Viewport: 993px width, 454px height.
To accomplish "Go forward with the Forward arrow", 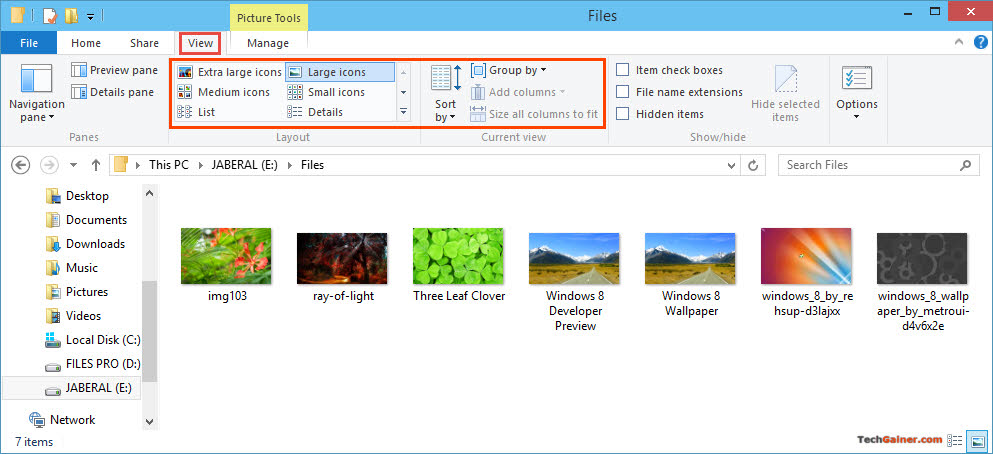I will coord(49,165).
